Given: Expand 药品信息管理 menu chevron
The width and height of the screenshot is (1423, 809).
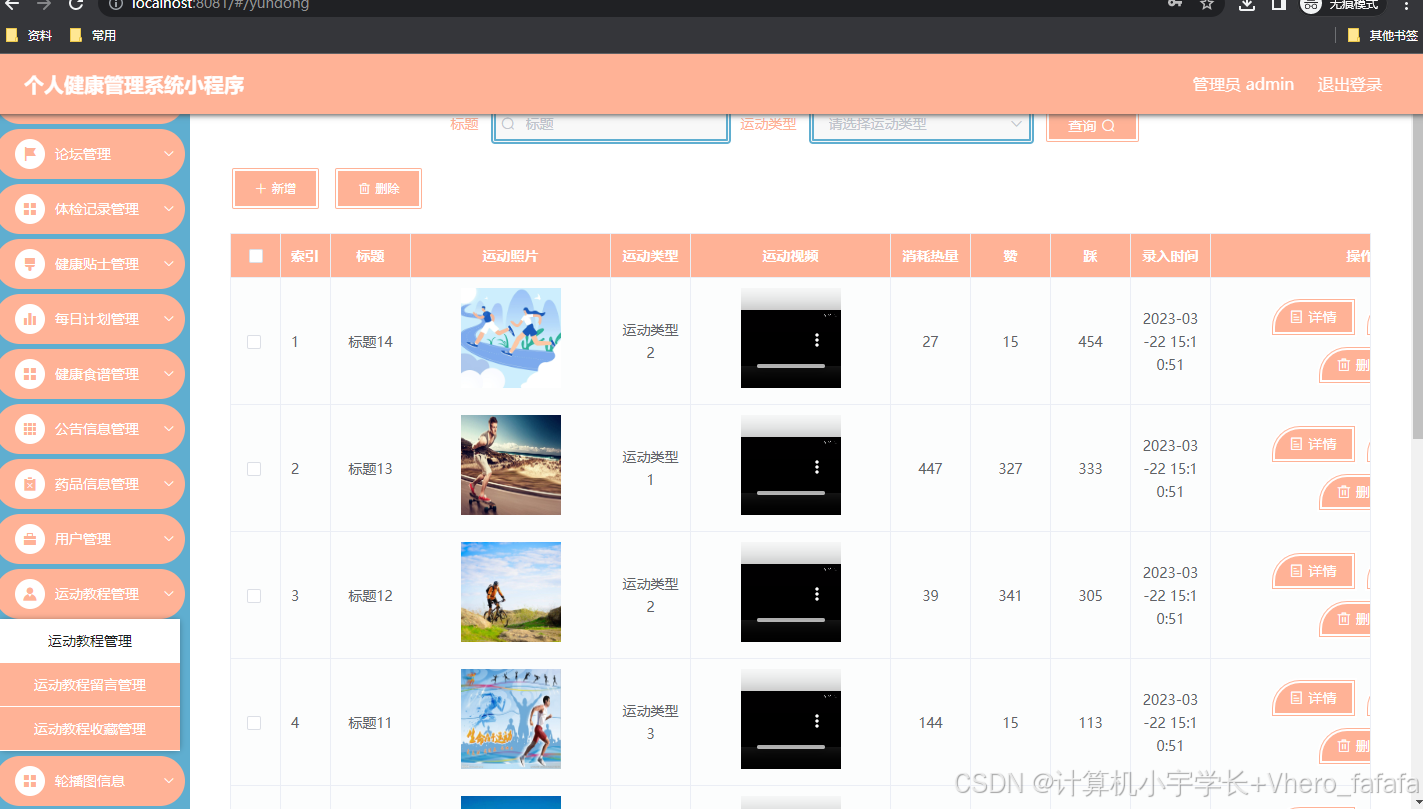Looking at the screenshot, I should click(169, 484).
